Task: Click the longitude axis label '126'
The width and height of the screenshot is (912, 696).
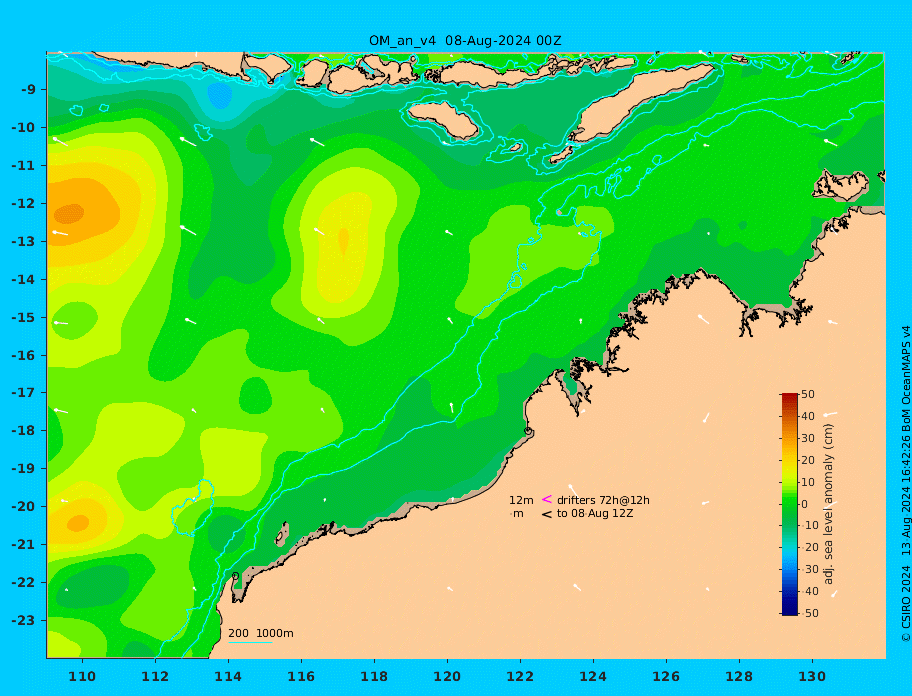Action: [666, 676]
